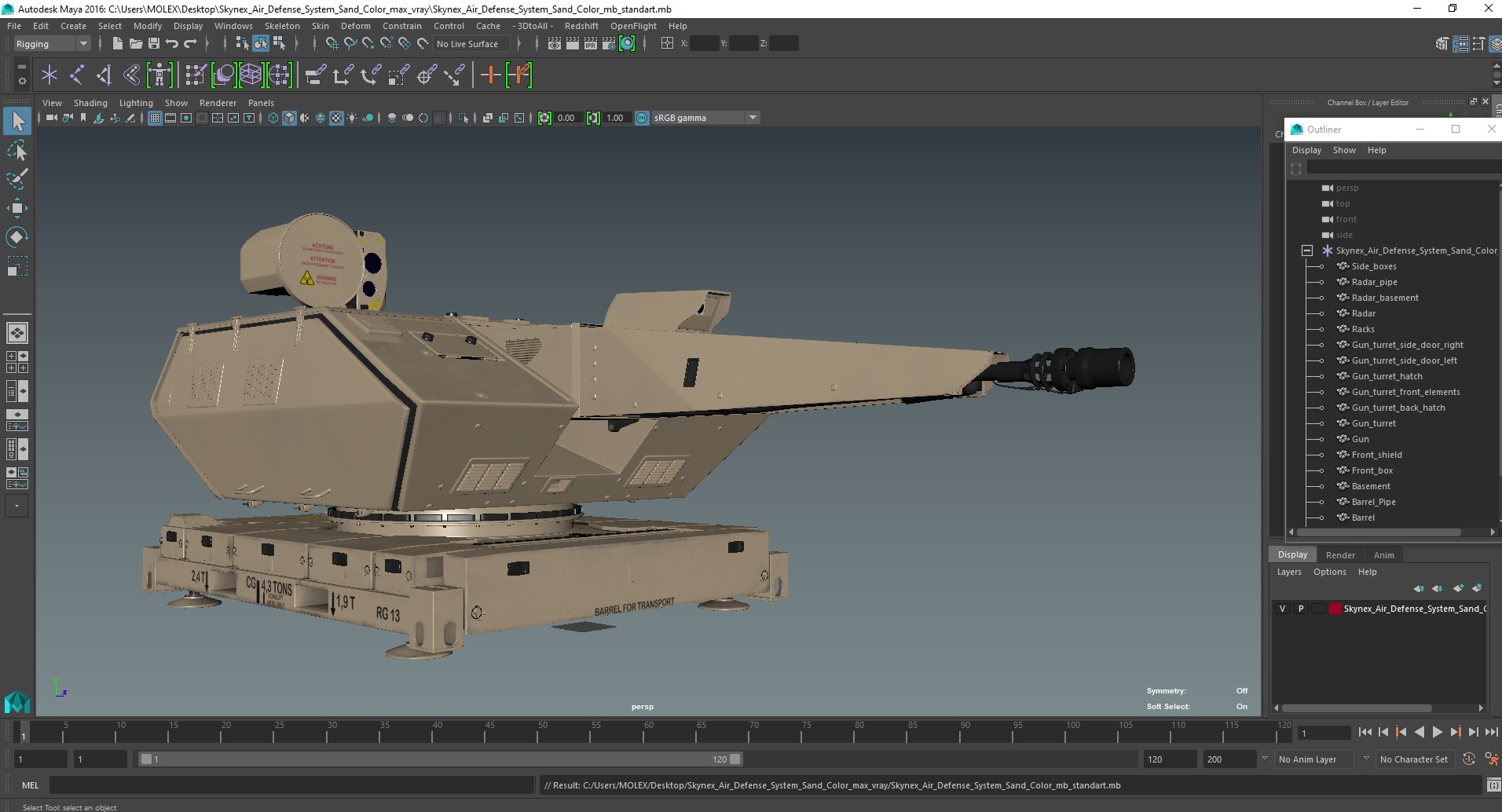Open Render Settings icon in status line
This screenshot has height=812, width=1502.
(x=608, y=44)
